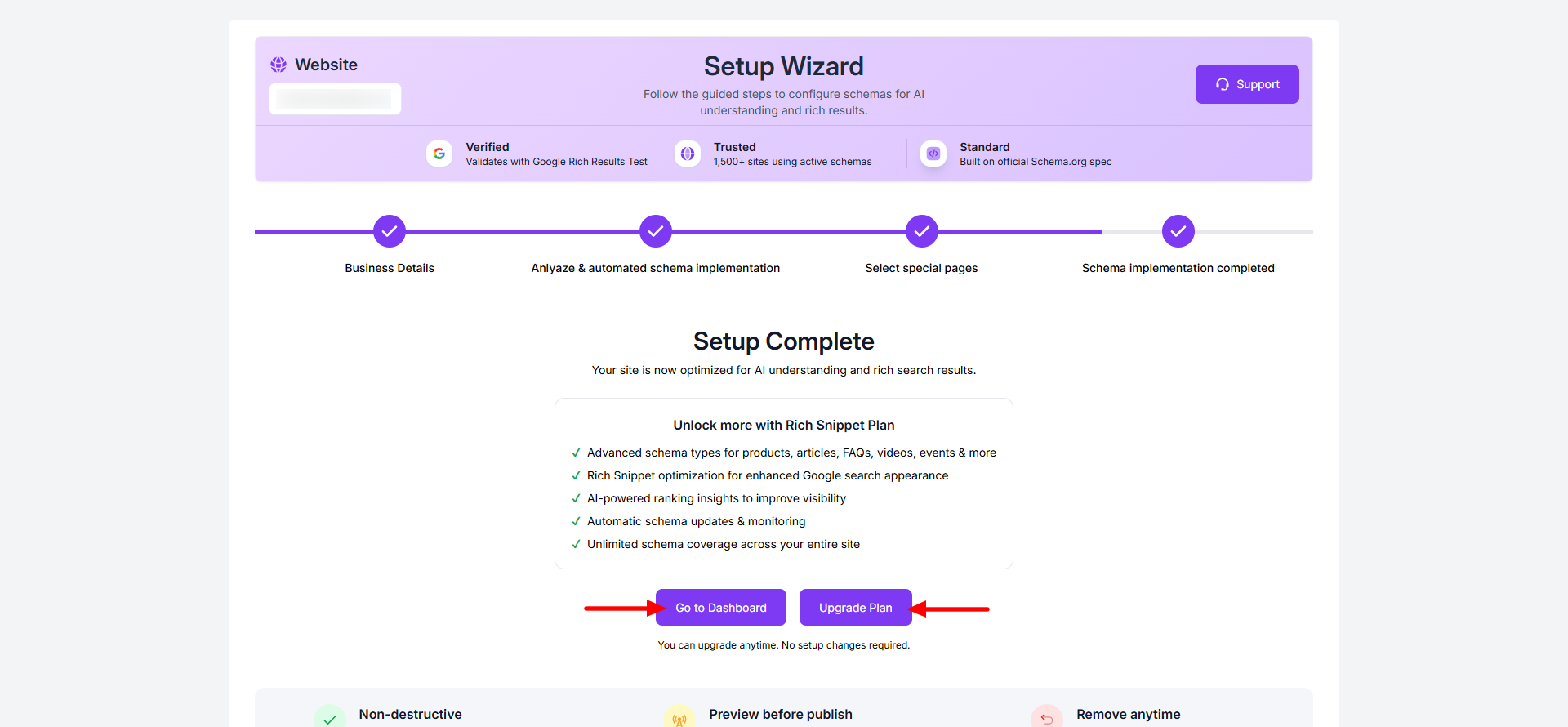Jump to the Analyze schema implementation step
This screenshot has width=1568, height=727.
[x=656, y=232]
